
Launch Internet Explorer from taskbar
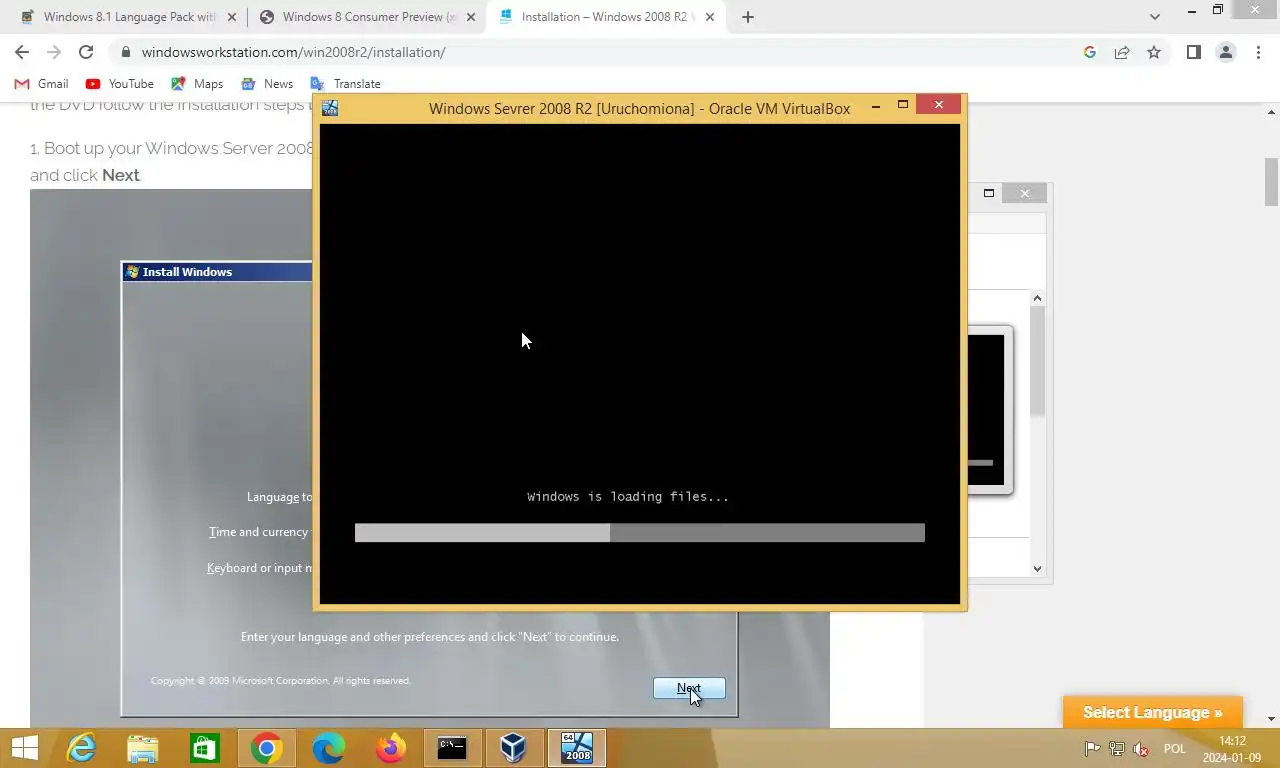click(81, 748)
